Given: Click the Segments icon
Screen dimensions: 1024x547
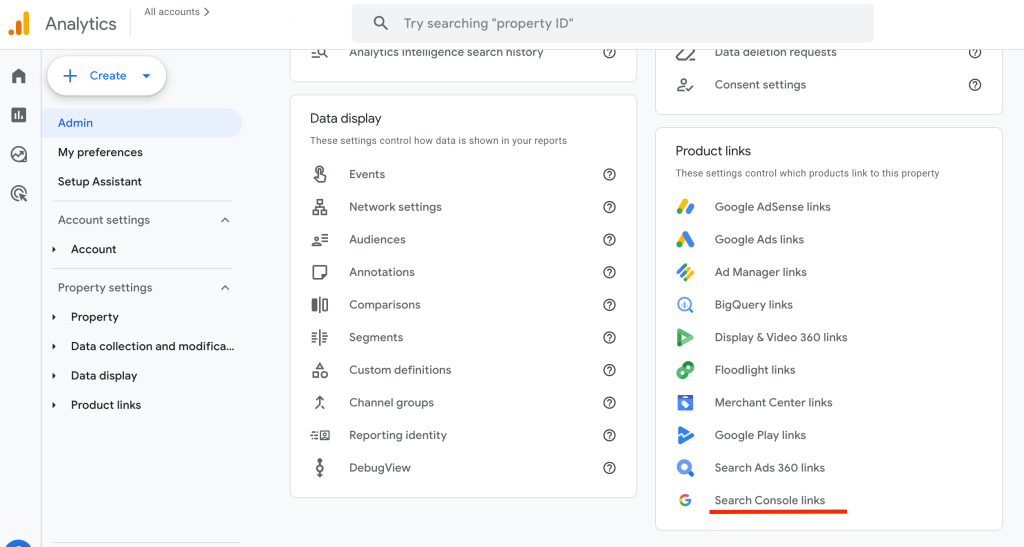Looking at the screenshot, I should (x=319, y=337).
